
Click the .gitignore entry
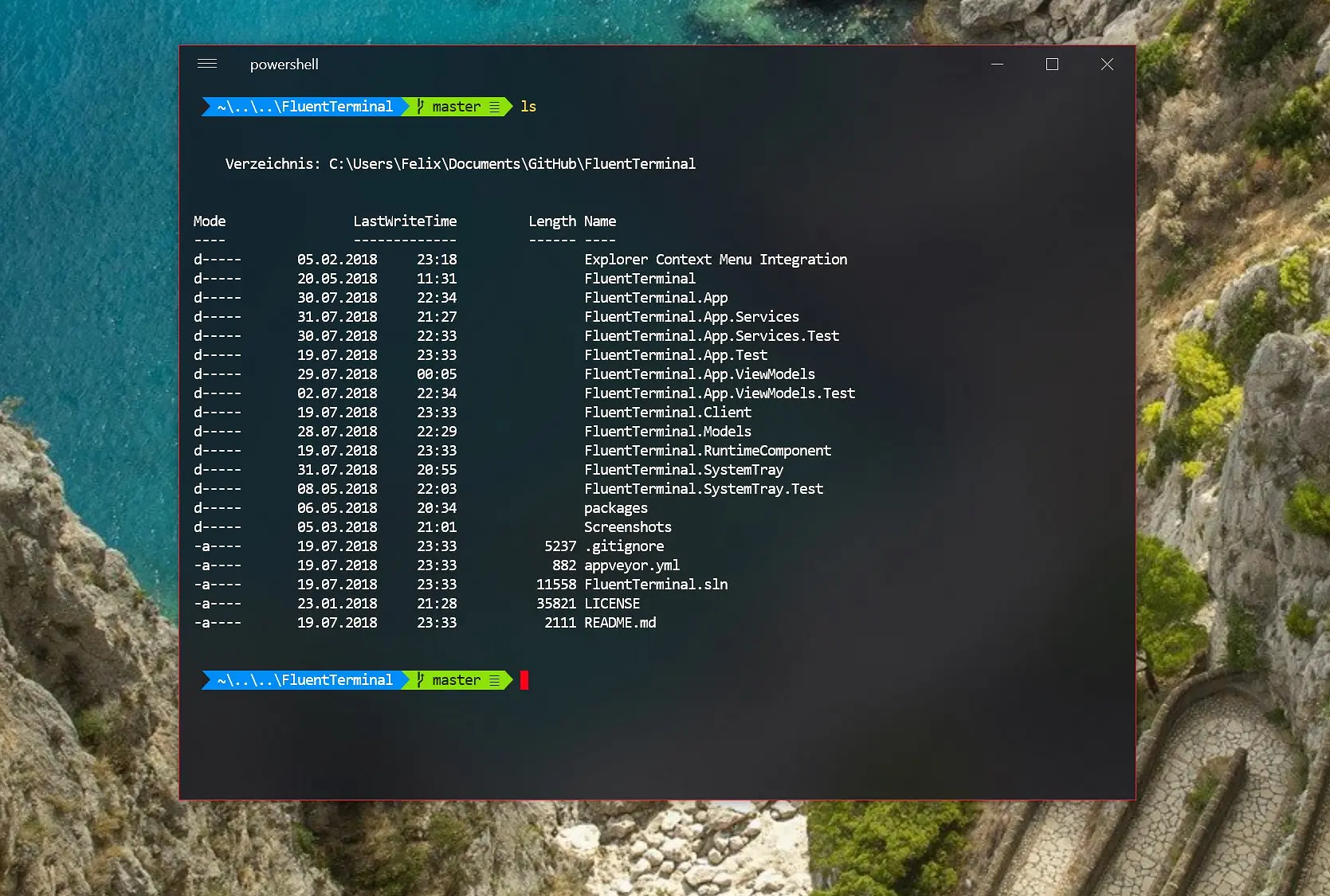click(x=625, y=546)
